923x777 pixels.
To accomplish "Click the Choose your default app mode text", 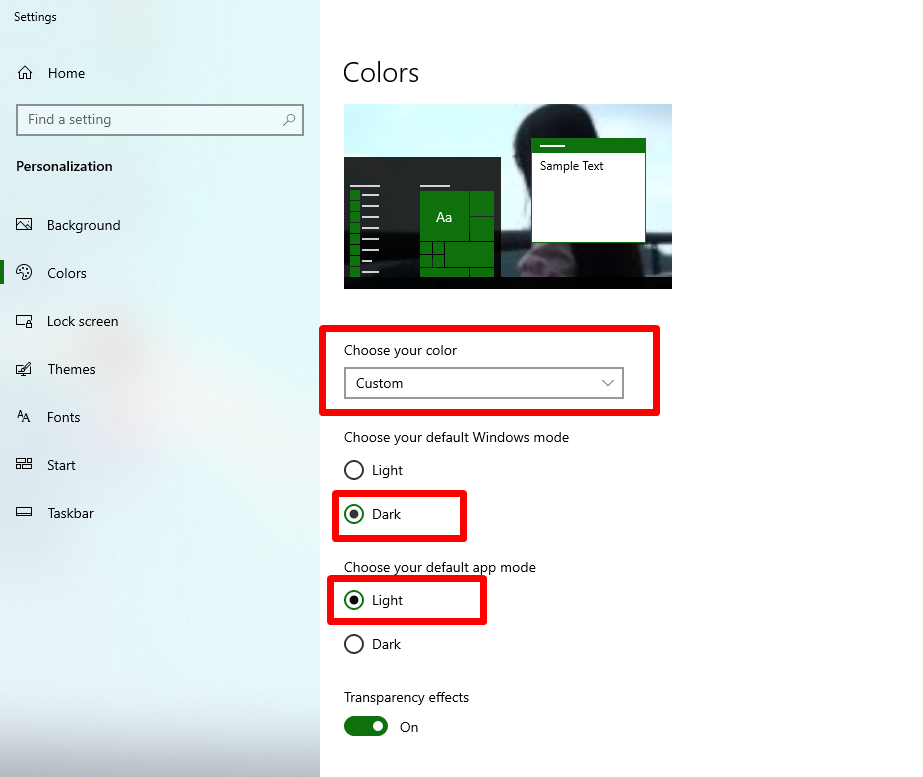I will 440,567.
